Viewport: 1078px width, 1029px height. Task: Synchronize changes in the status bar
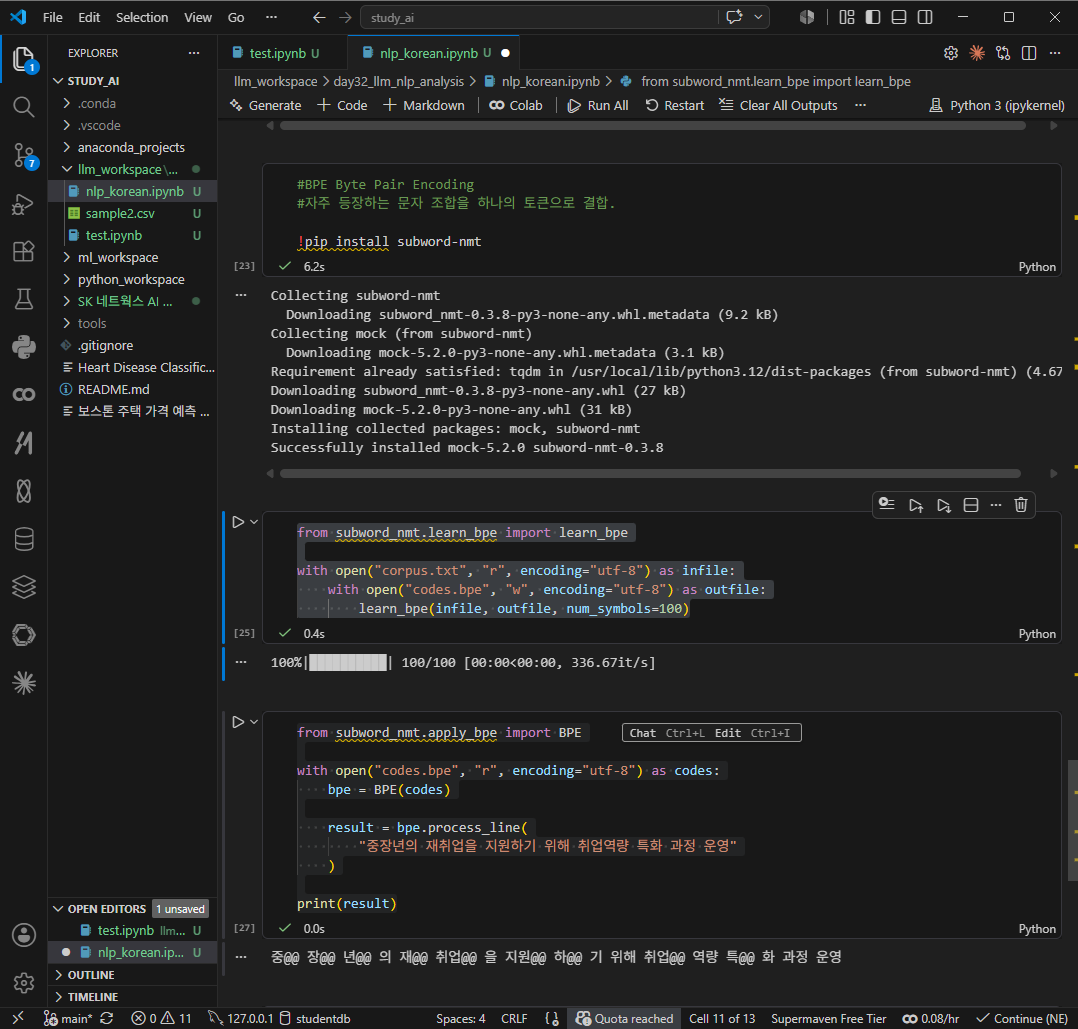tap(107, 1018)
